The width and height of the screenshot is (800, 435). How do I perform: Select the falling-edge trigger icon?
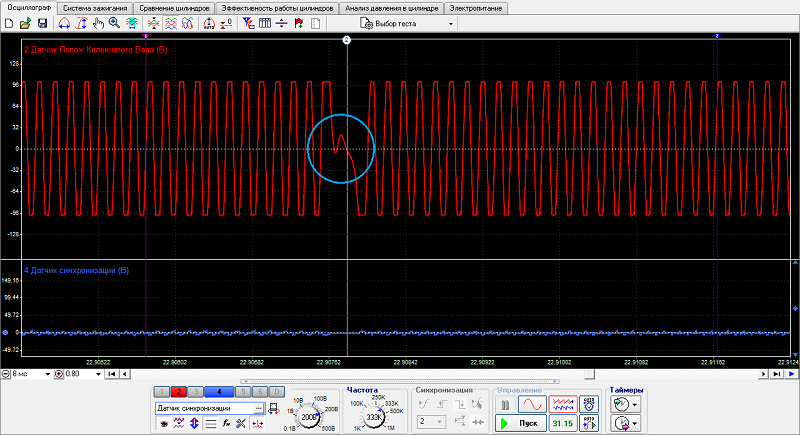click(x=460, y=404)
